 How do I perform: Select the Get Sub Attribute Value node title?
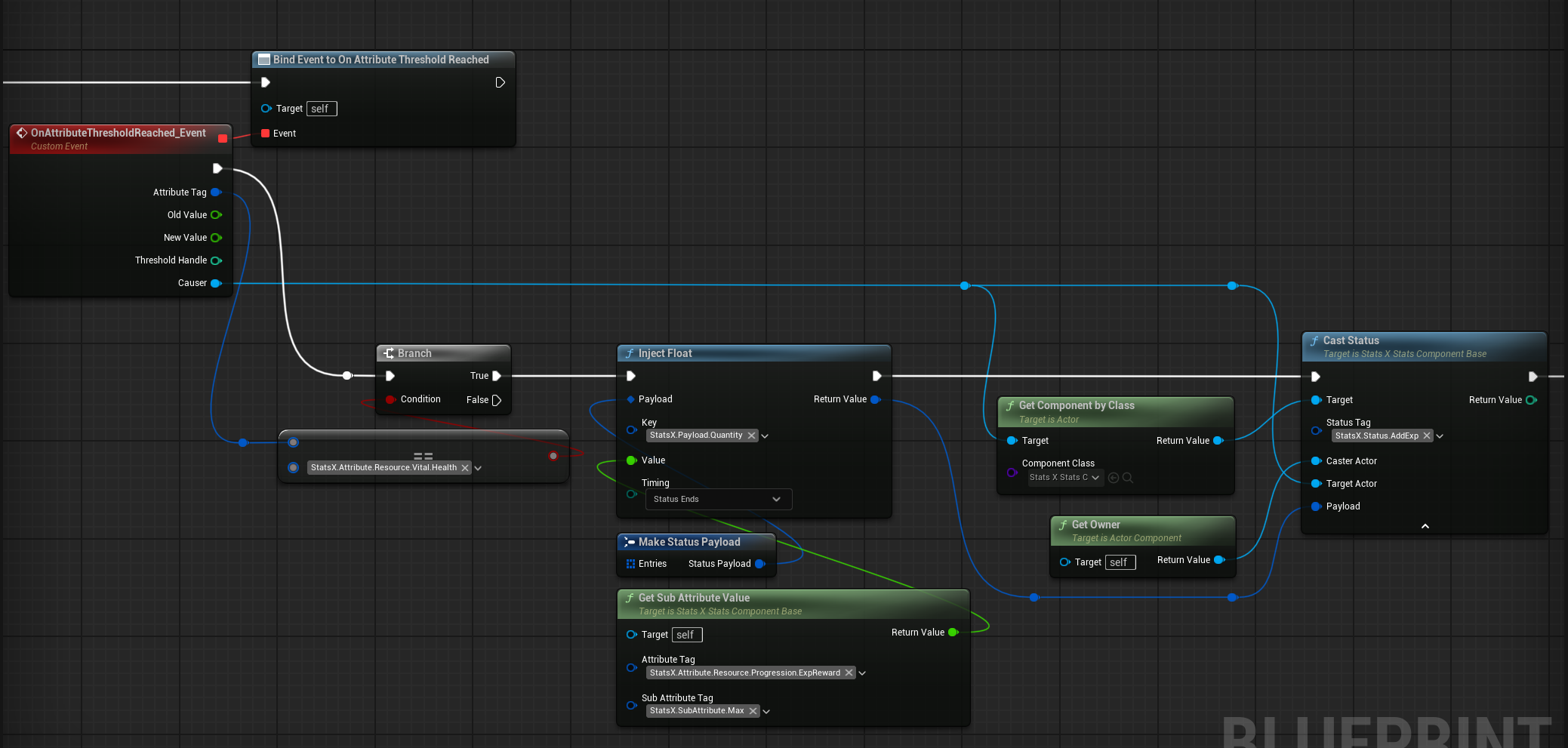[x=694, y=598]
